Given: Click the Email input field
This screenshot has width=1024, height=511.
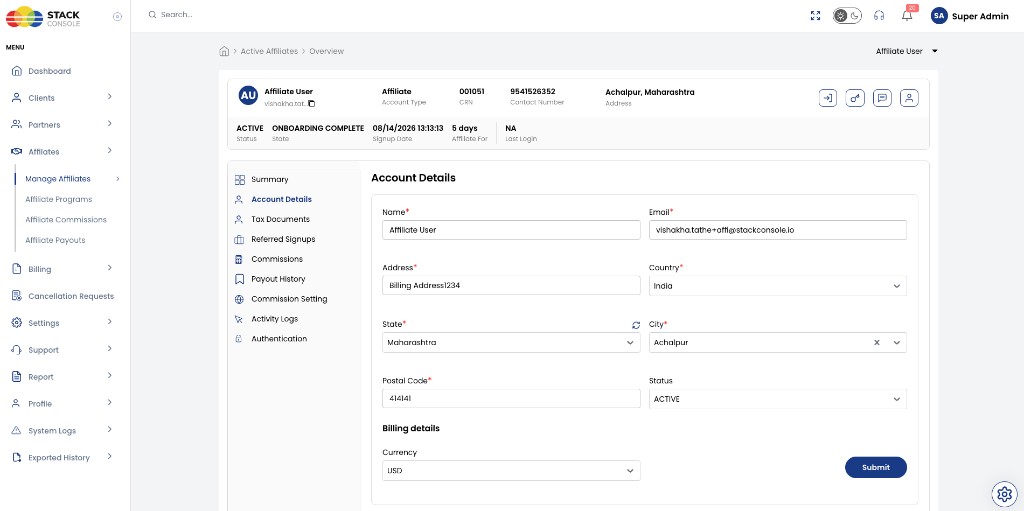Looking at the screenshot, I should pos(777,230).
